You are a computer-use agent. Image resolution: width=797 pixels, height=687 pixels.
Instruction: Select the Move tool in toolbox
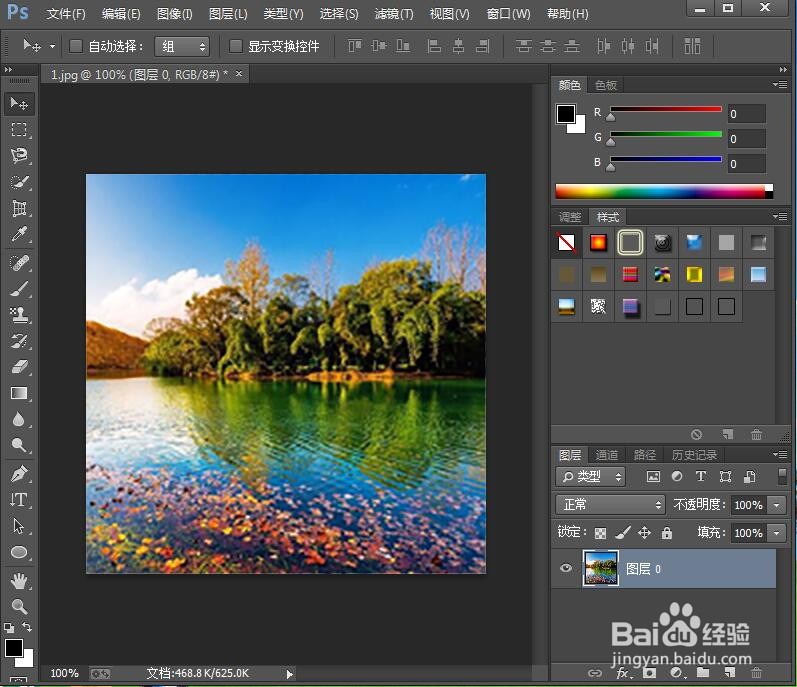(x=19, y=104)
